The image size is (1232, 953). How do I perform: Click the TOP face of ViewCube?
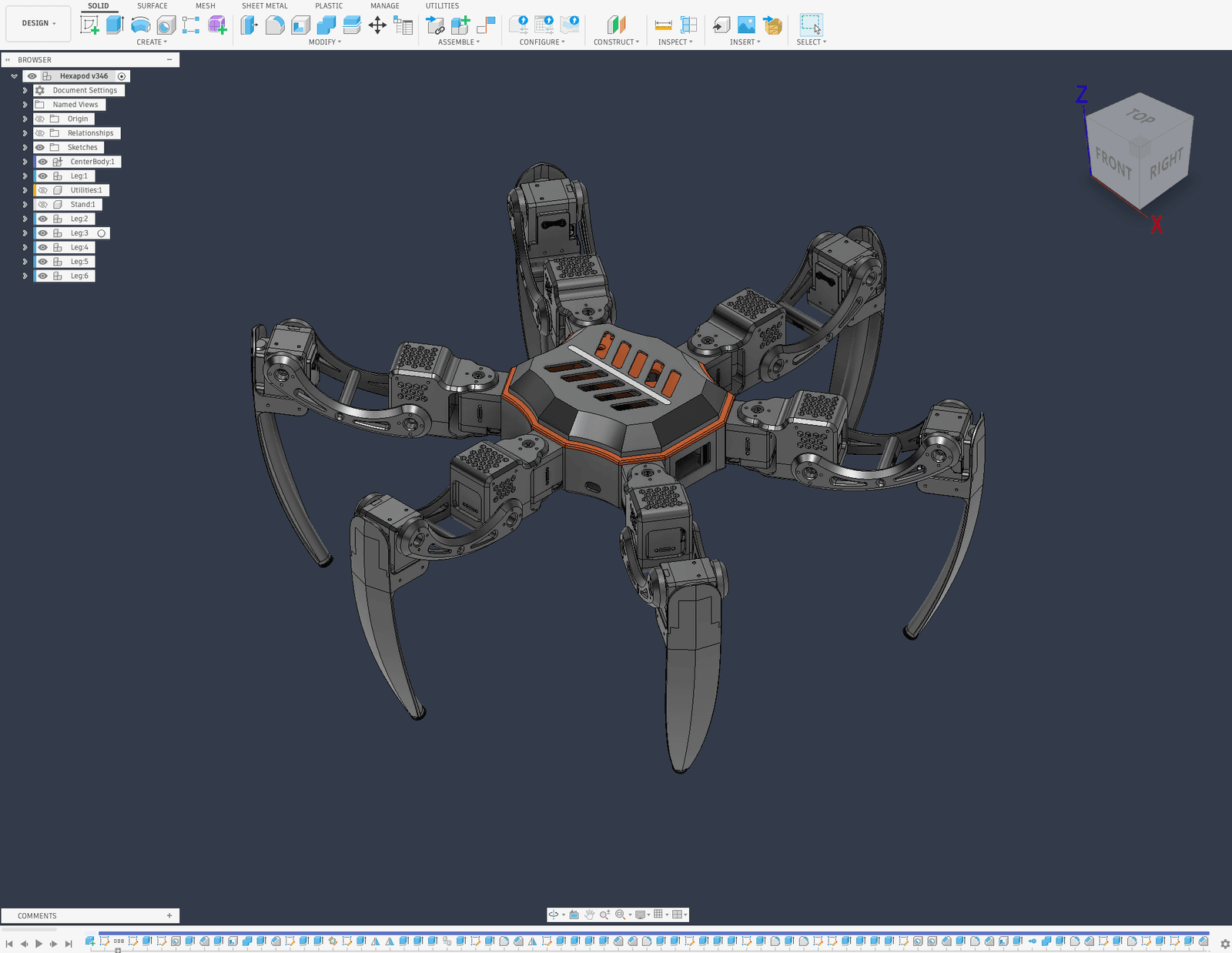[x=1140, y=116]
